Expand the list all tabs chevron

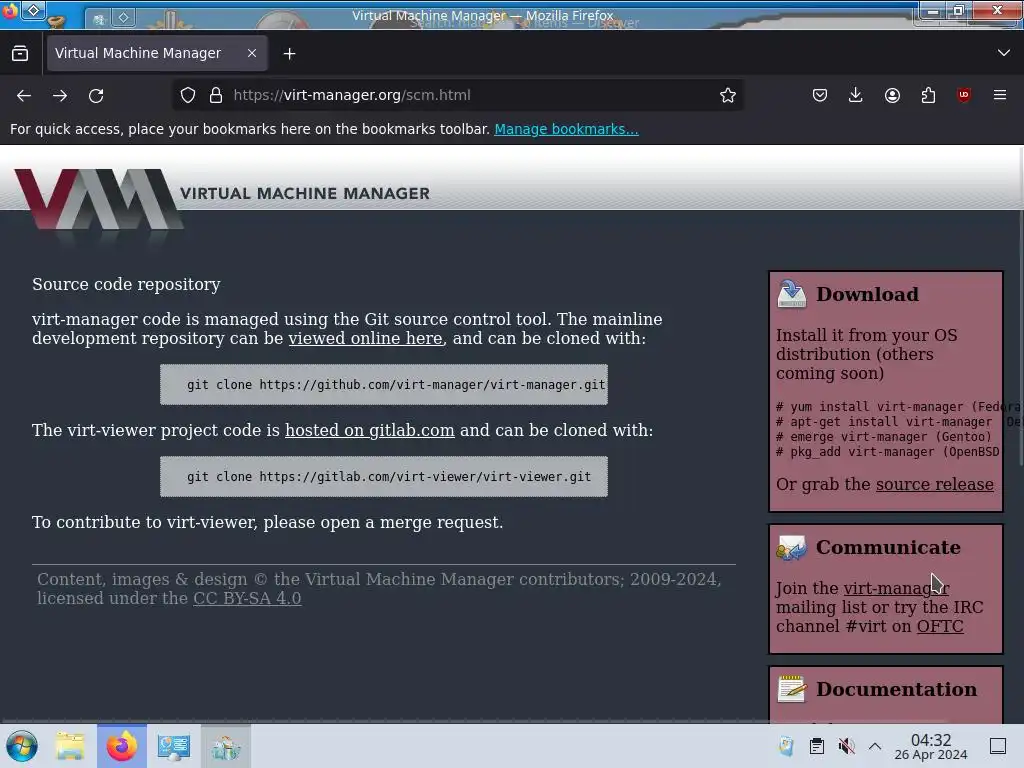click(x=1004, y=53)
